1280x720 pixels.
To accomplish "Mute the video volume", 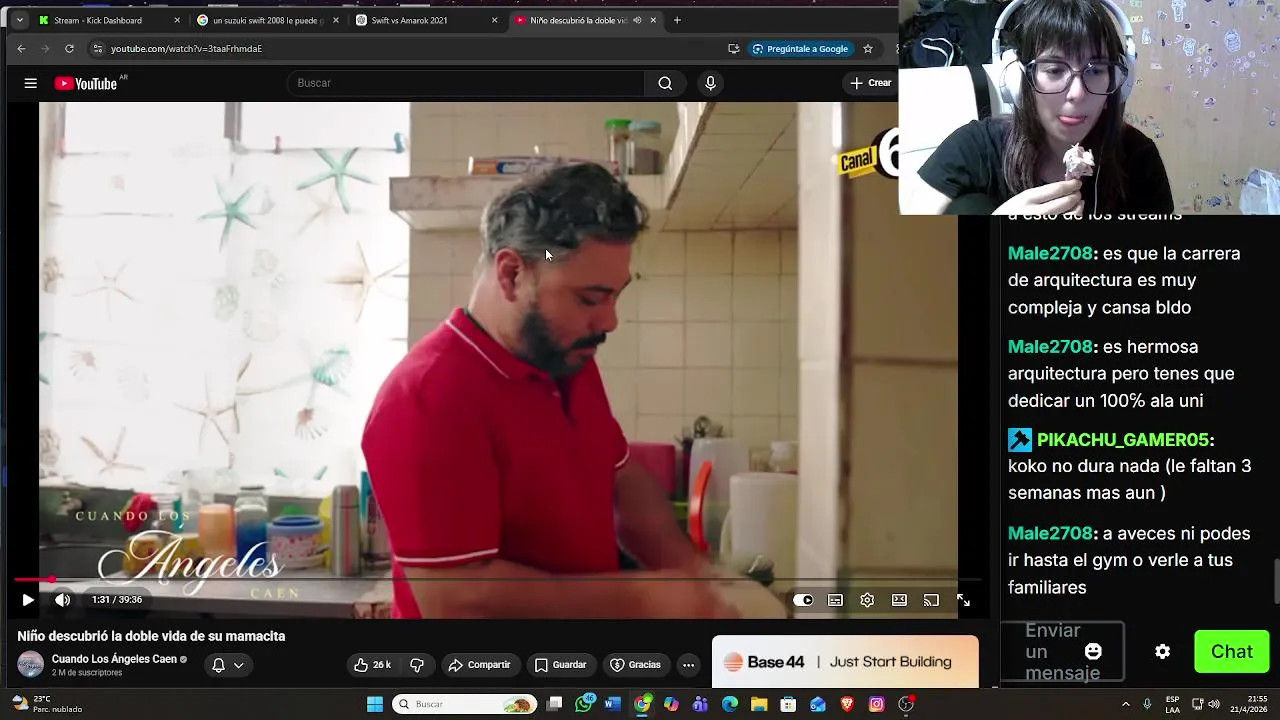I will 62,600.
